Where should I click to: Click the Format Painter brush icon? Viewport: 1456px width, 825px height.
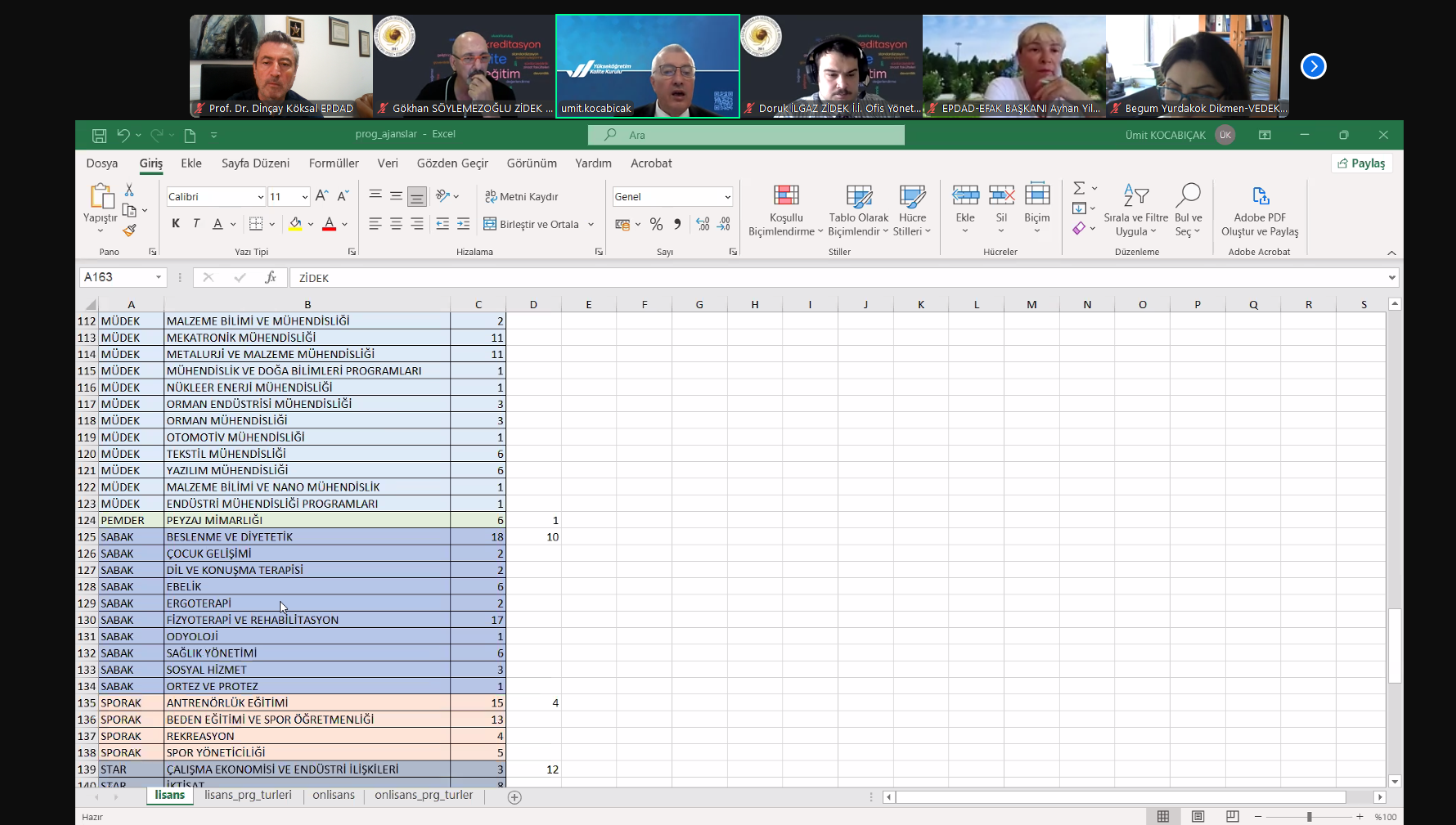click(129, 231)
